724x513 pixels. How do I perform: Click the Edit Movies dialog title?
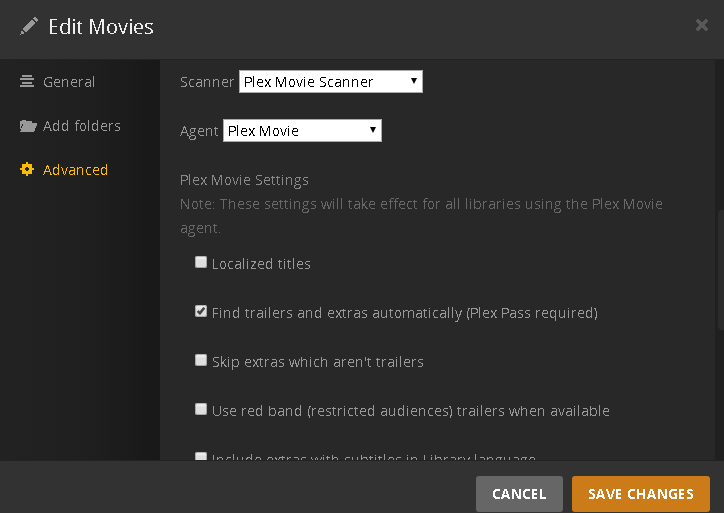101,27
